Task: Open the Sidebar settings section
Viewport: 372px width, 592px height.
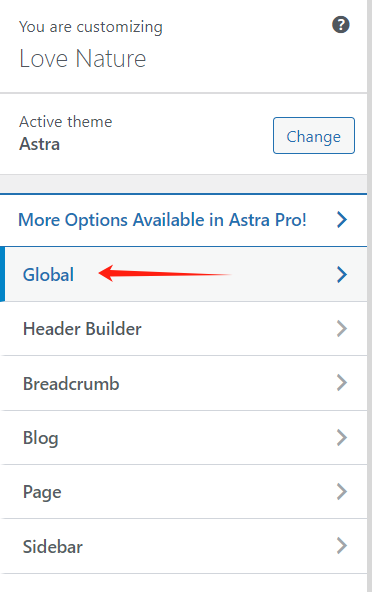Action: tap(184, 546)
